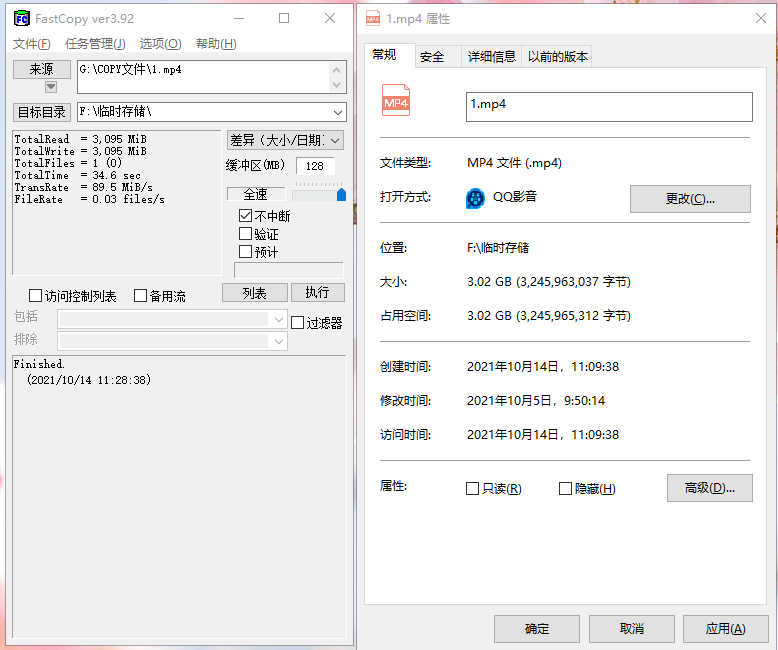Screen dimensions: 778x650
Task: Disable the 不中断 checkbox
Action: tap(245, 215)
